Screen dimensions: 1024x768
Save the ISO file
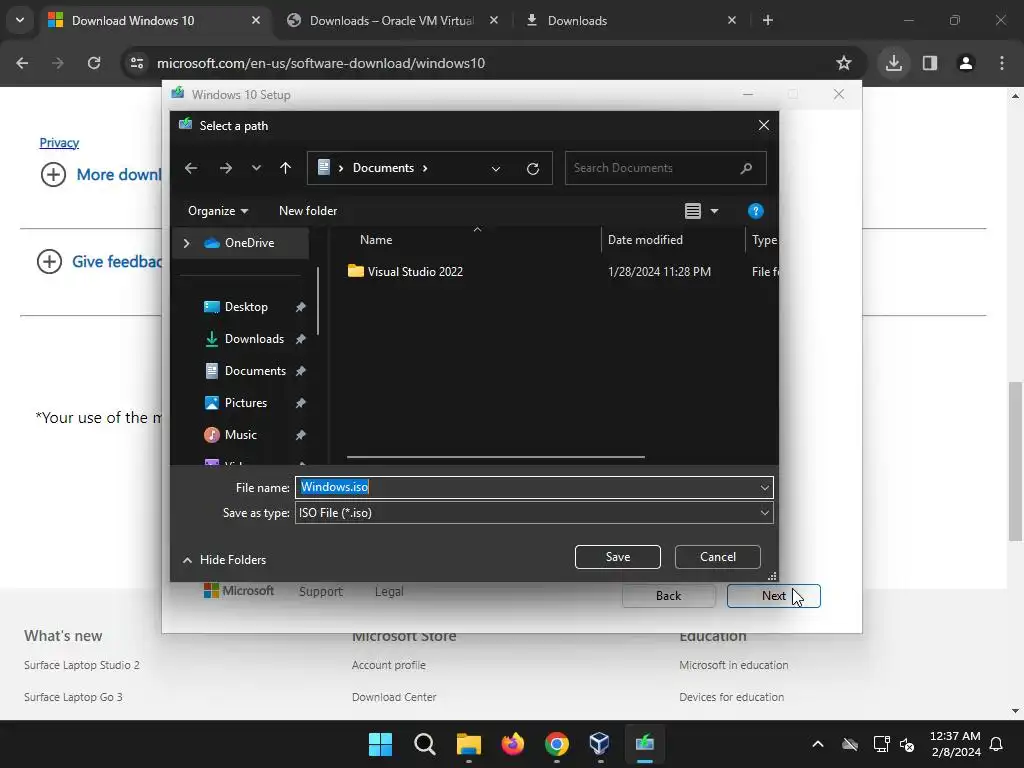click(618, 557)
